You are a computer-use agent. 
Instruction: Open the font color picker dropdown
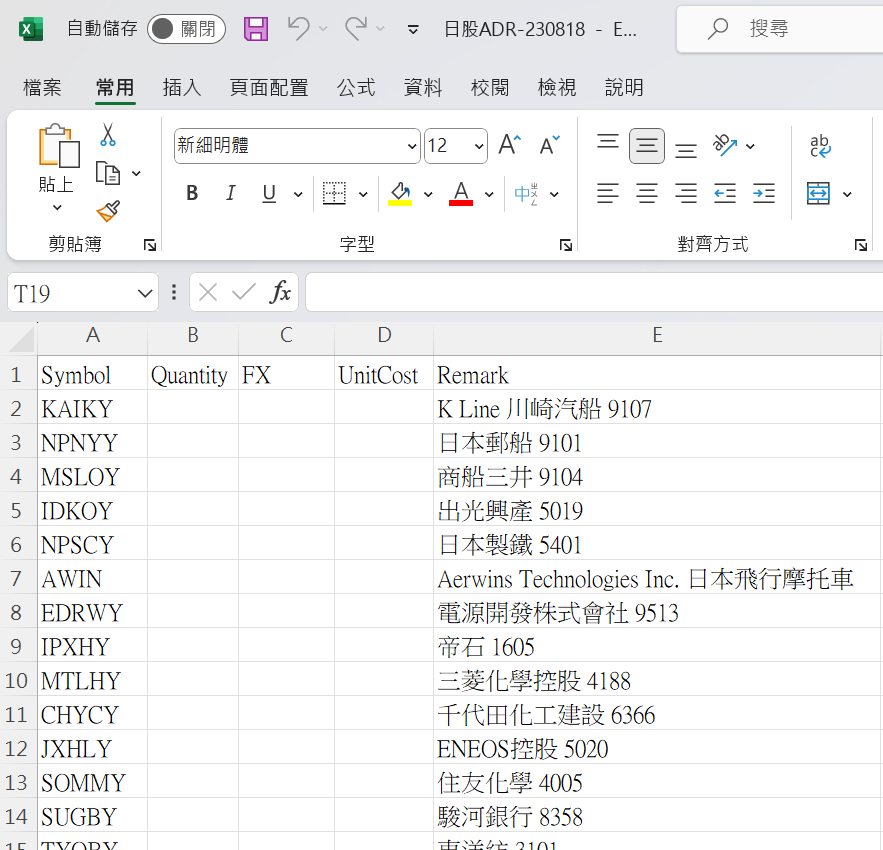point(489,194)
